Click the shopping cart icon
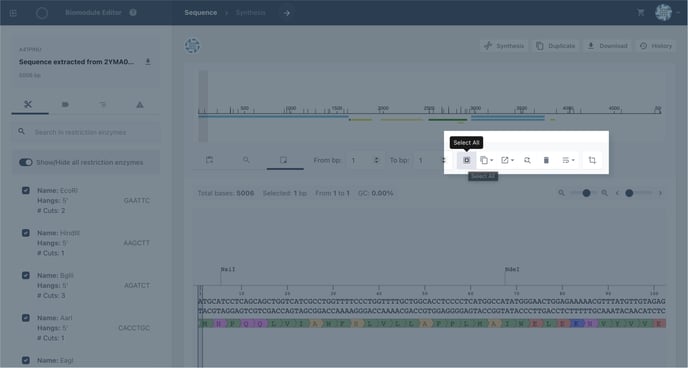Image resolution: width=688 pixels, height=368 pixels. [641, 12]
